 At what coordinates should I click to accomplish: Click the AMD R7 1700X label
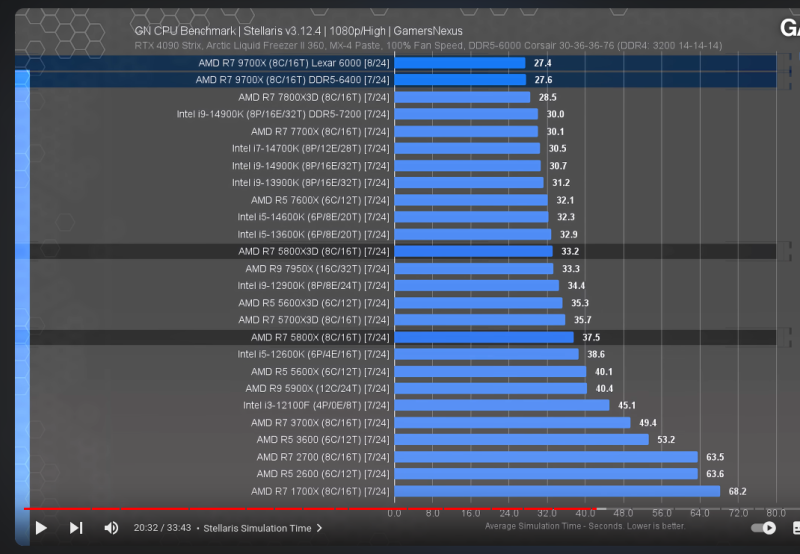pos(320,491)
